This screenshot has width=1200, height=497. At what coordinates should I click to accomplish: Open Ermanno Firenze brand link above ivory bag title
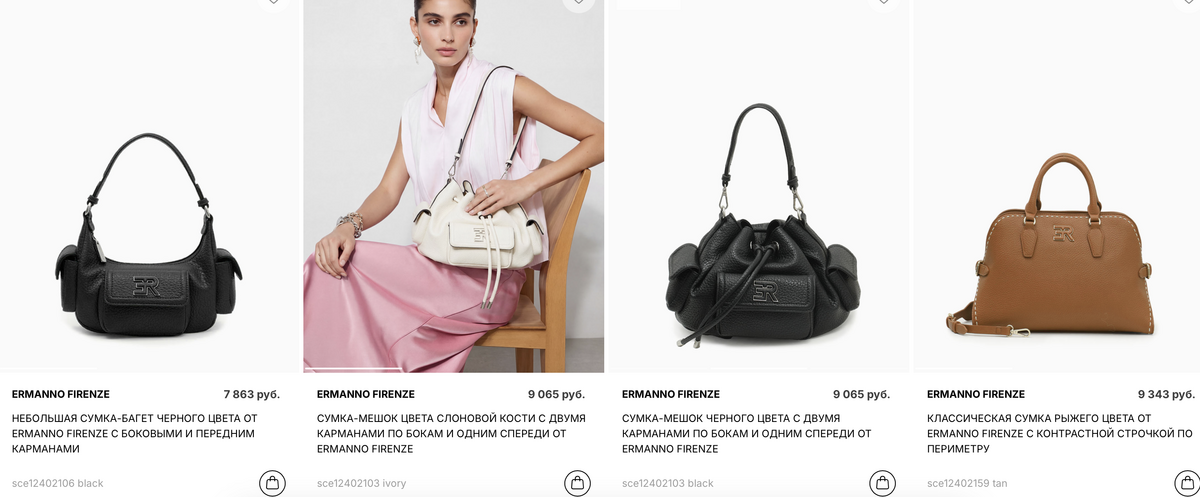[x=366, y=394]
